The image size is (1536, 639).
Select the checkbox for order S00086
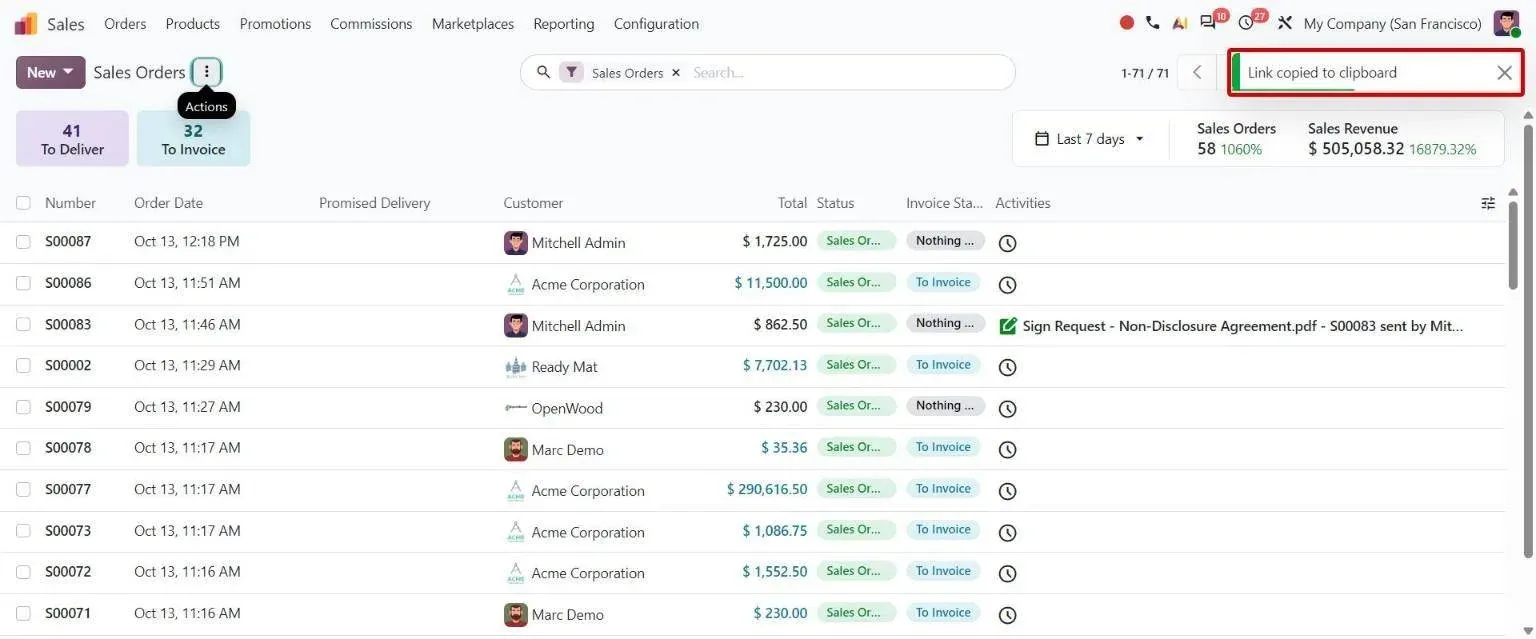pos(23,283)
